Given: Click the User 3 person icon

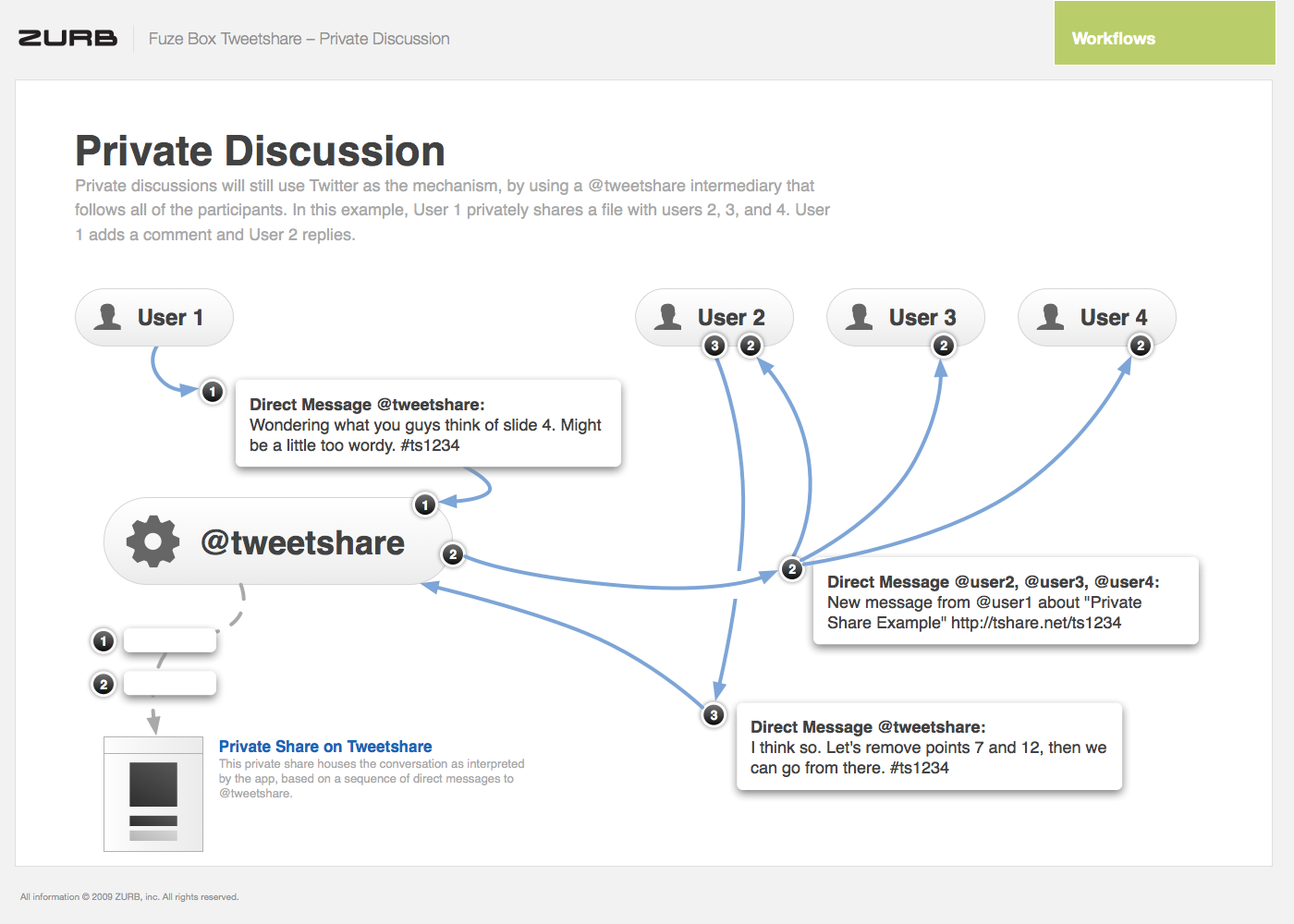Looking at the screenshot, I should [860, 317].
